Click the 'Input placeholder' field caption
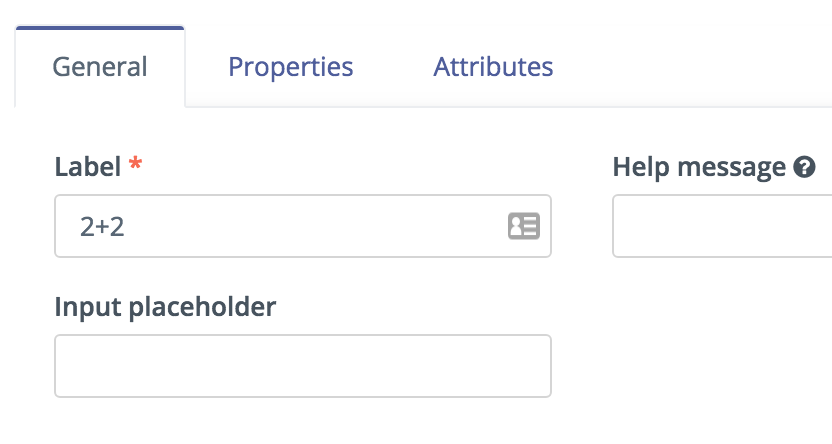The image size is (832, 444). point(165,307)
